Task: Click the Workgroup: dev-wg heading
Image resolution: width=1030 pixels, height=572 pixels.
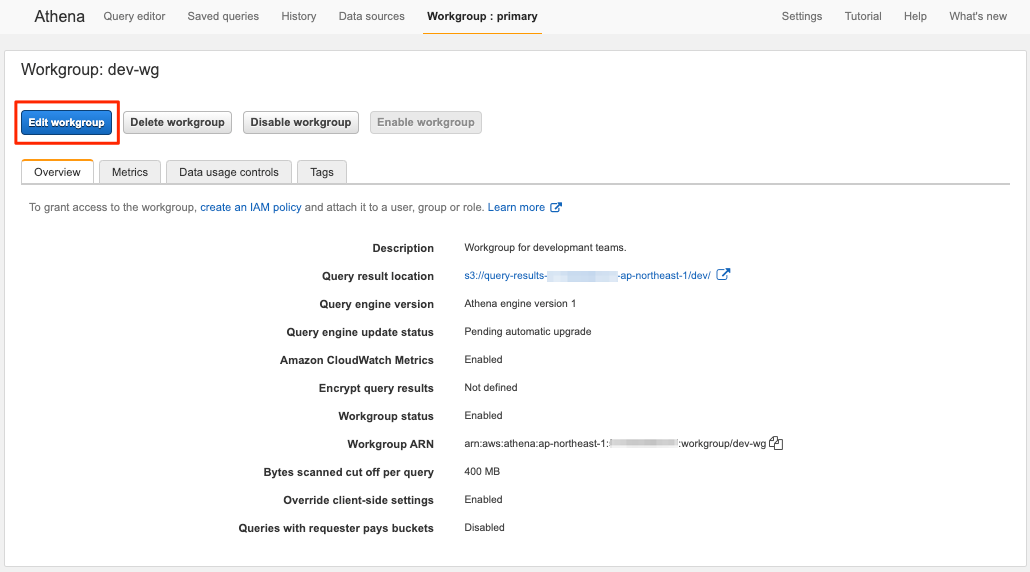Action: click(90, 70)
